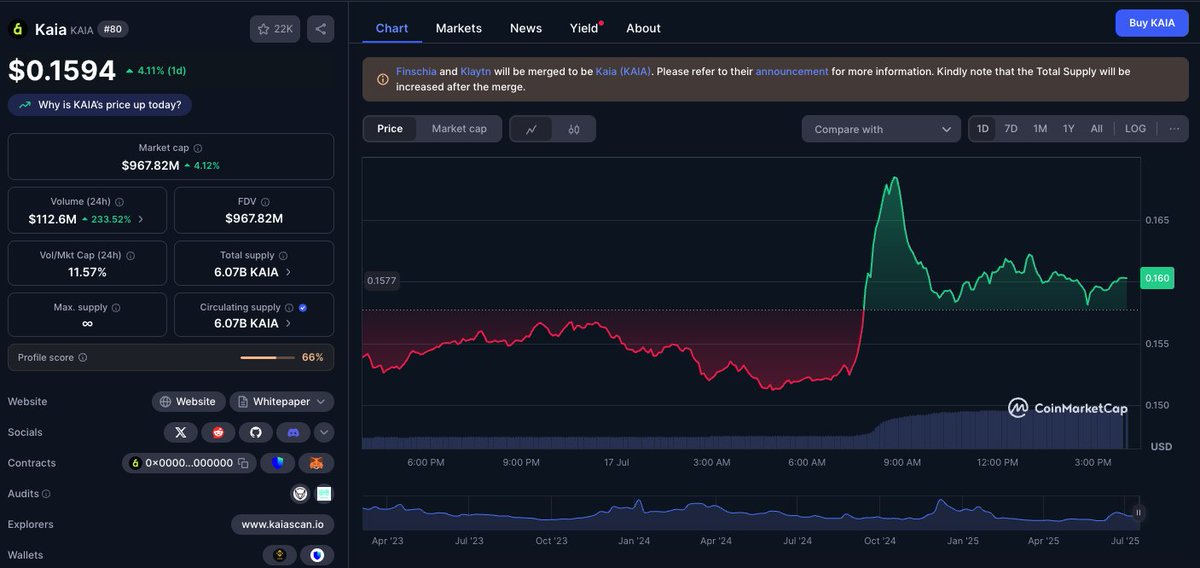
Task: Open the second (teal) audit logo
Action: pyautogui.click(x=324, y=493)
